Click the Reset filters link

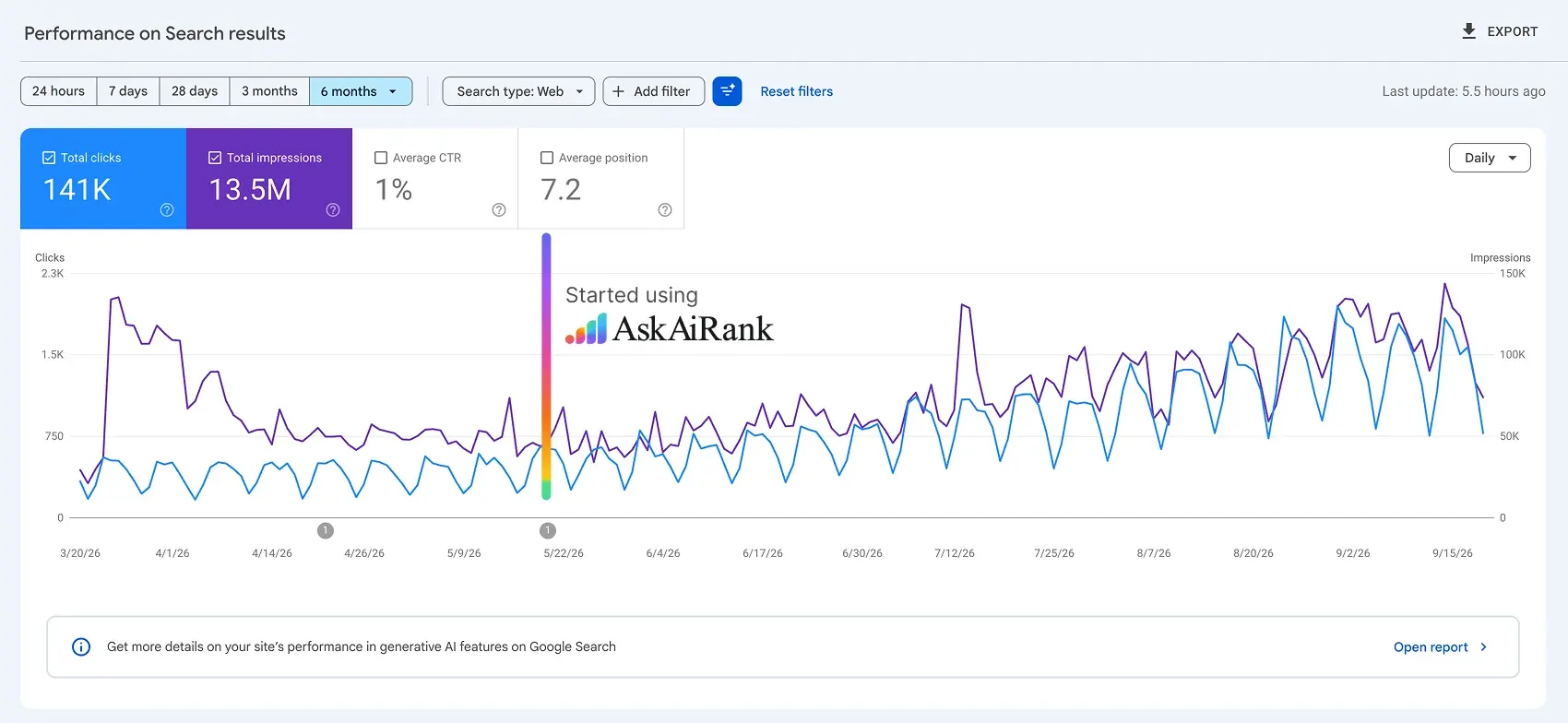click(x=797, y=91)
